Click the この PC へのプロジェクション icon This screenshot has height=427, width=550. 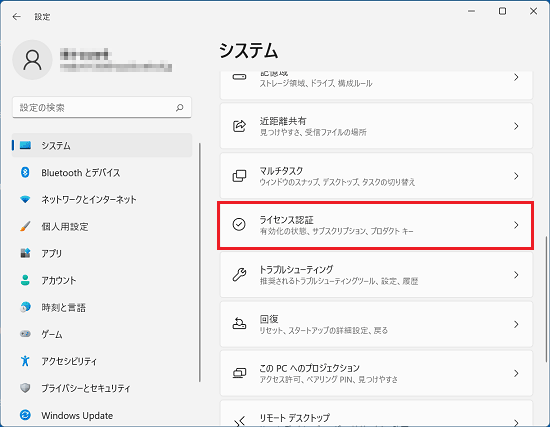pyautogui.click(x=239, y=373)
